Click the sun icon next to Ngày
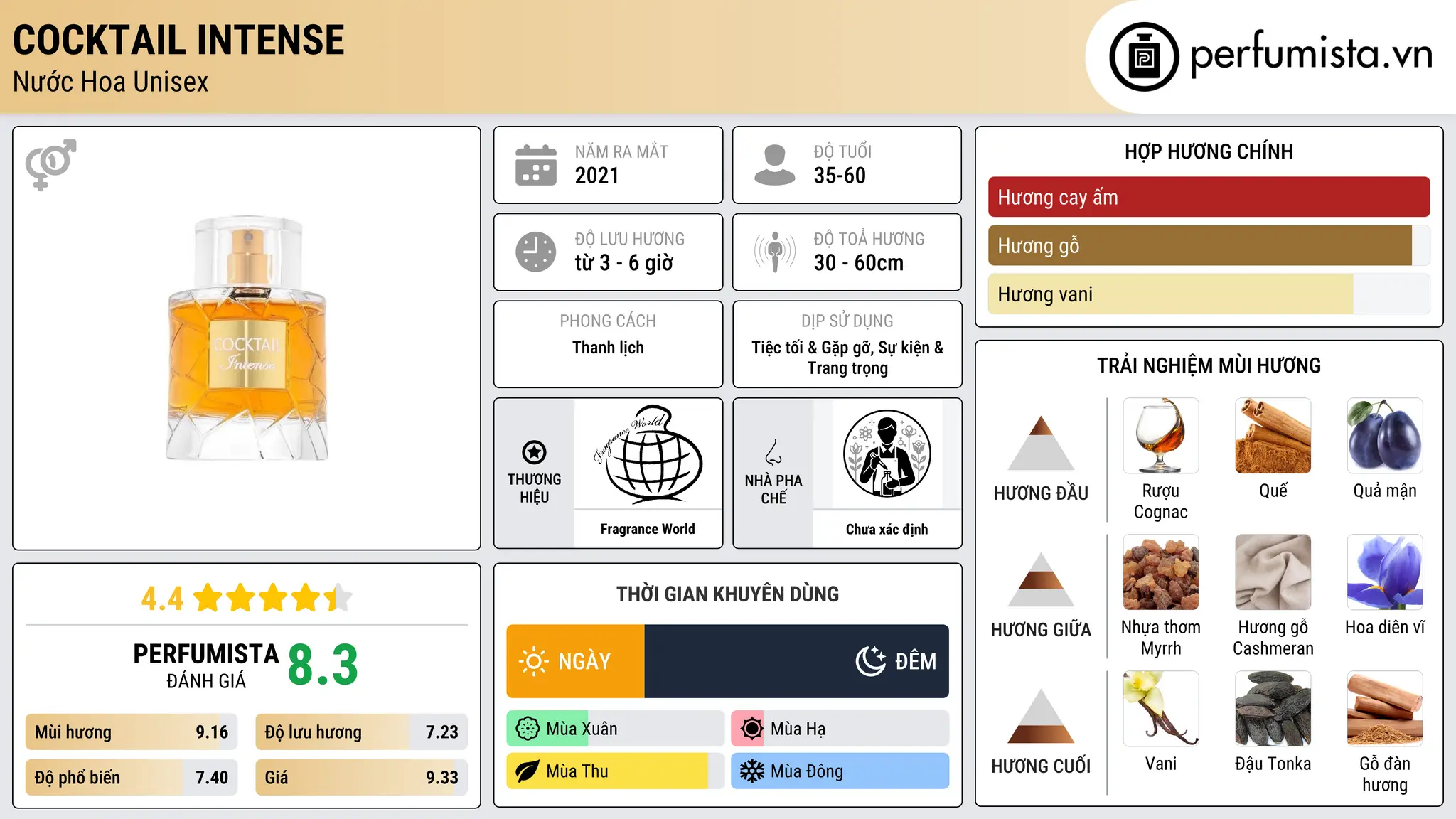The width and height of the screenshot is (1456, 819). [x=534, y=661]
